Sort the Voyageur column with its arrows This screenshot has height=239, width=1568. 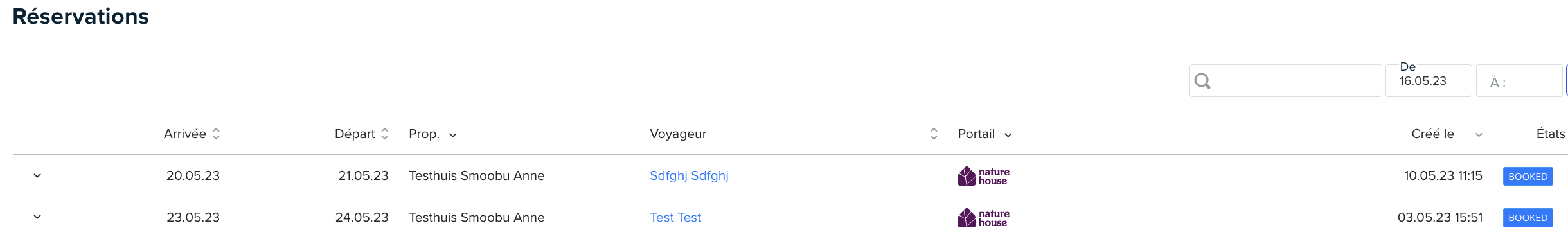pos(934,134)
